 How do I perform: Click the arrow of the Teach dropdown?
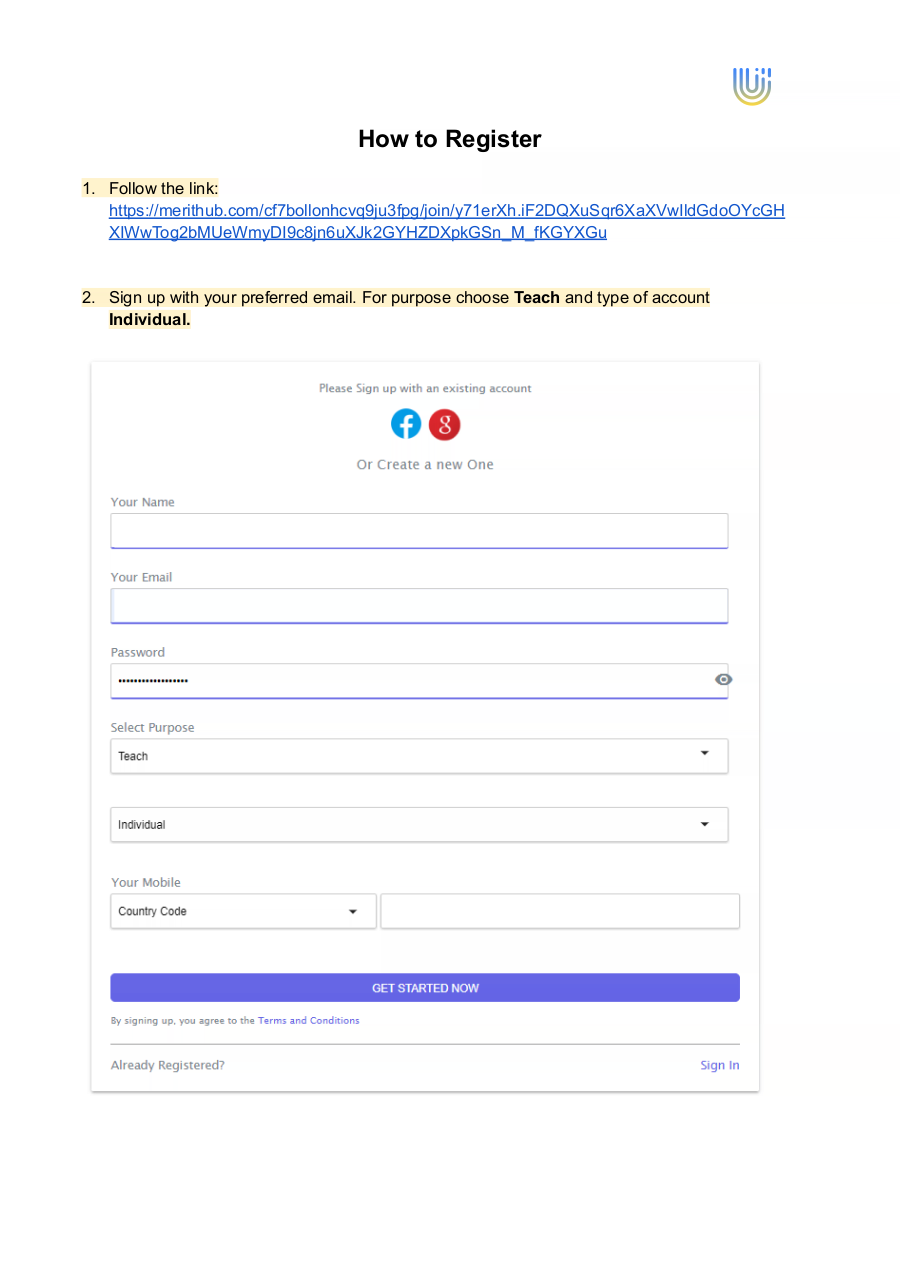[x=704, y=753]
